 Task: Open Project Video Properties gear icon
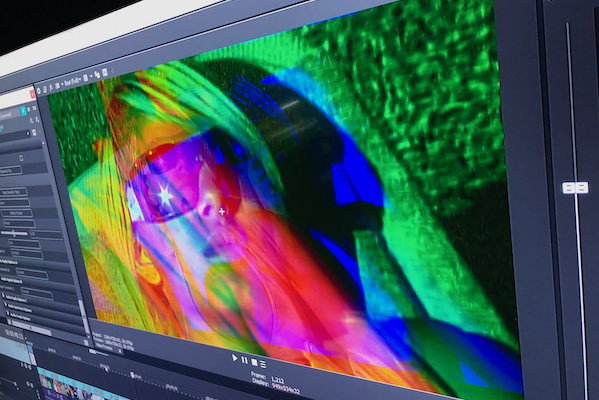tap(39, 91)
